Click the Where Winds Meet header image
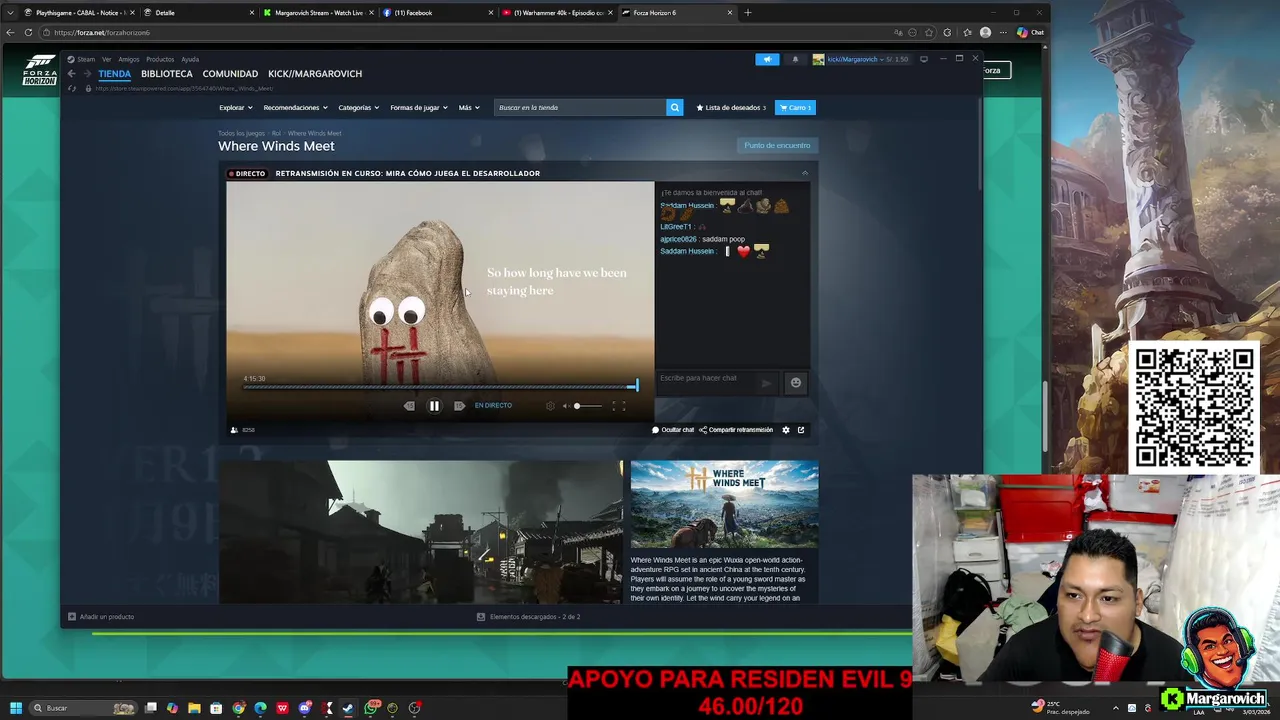Viewport: 1280px width, 720px height. pyautogui.click(x=724, y=504)
